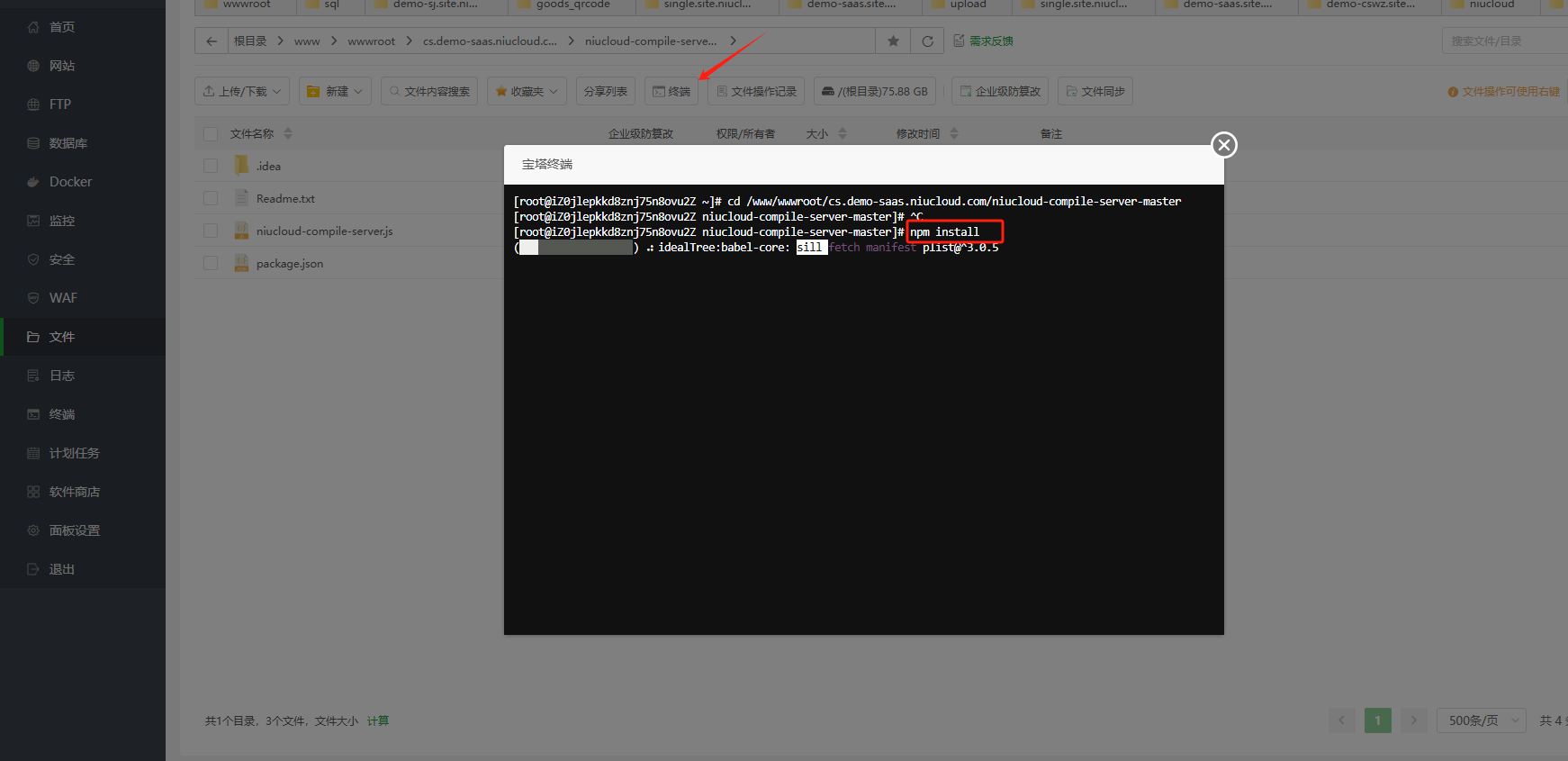Select the package.json checkbox
Viewport: 1568px width, 761px height.
(x=211, y=263)
